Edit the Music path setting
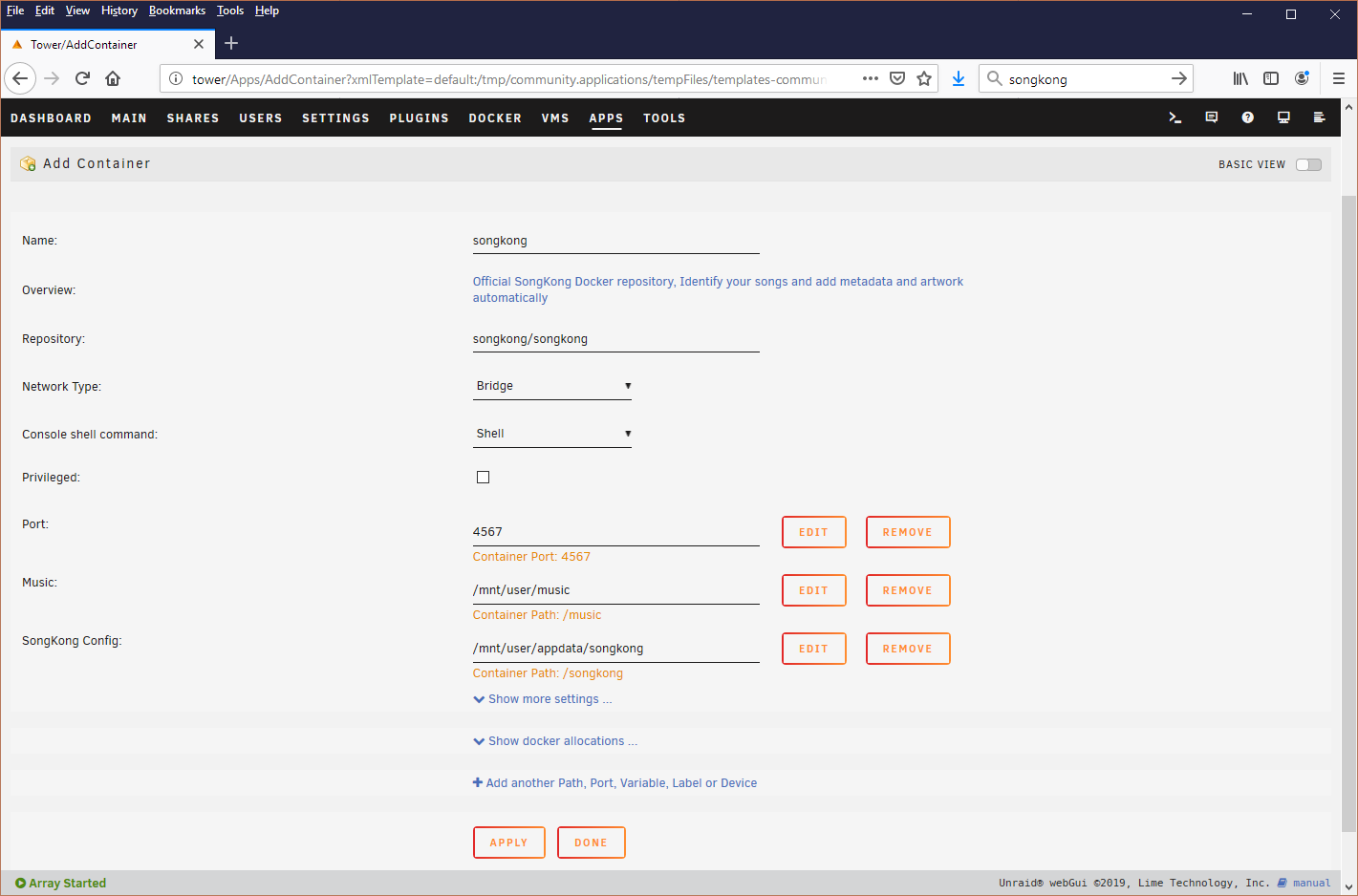 point(813,590)
